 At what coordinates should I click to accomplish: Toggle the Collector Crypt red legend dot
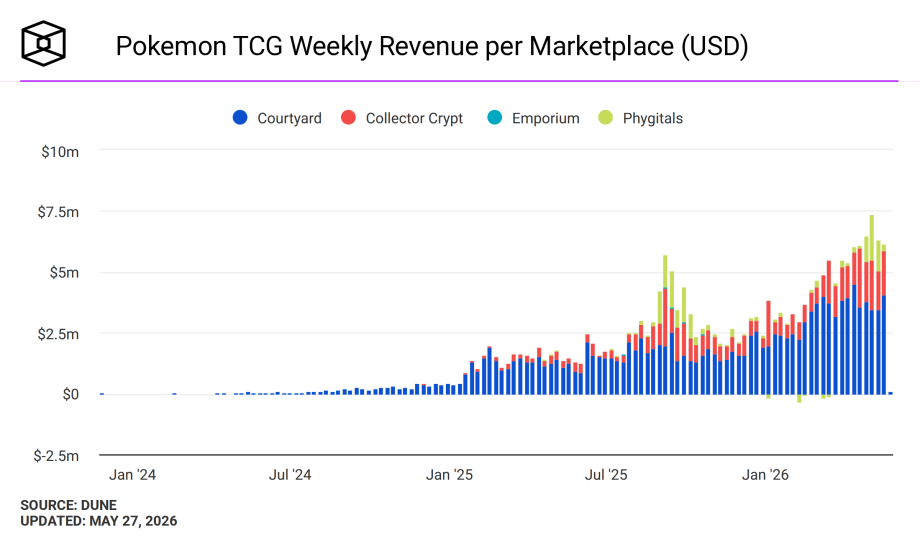(348, 117)
